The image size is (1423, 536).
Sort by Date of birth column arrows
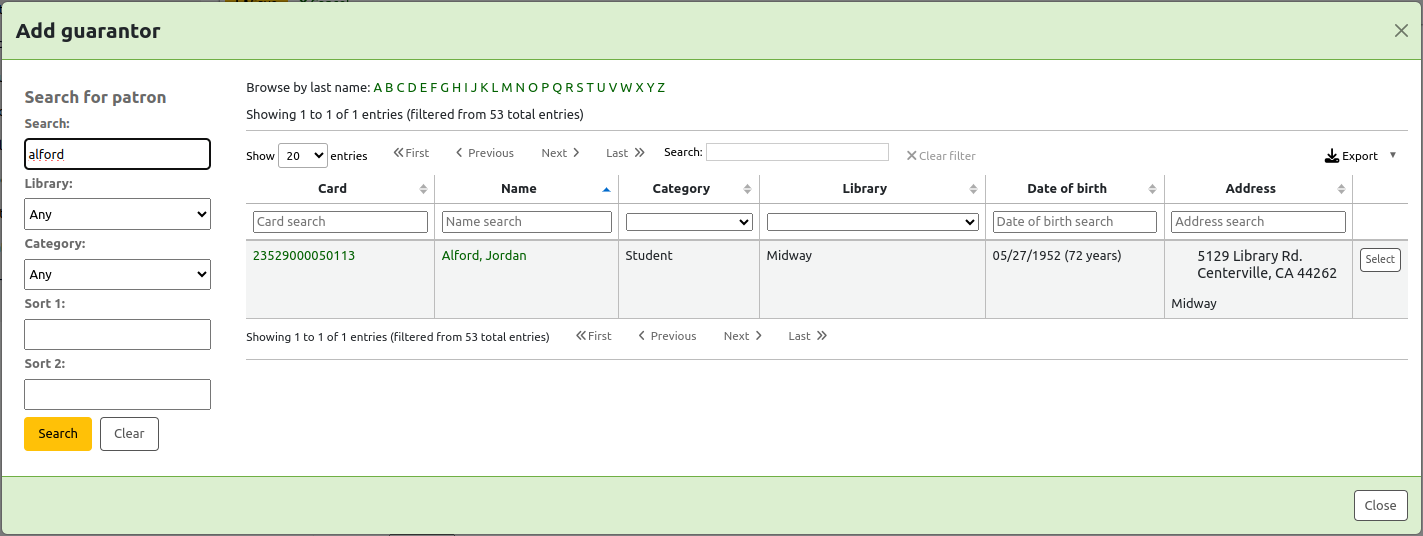1152,189
